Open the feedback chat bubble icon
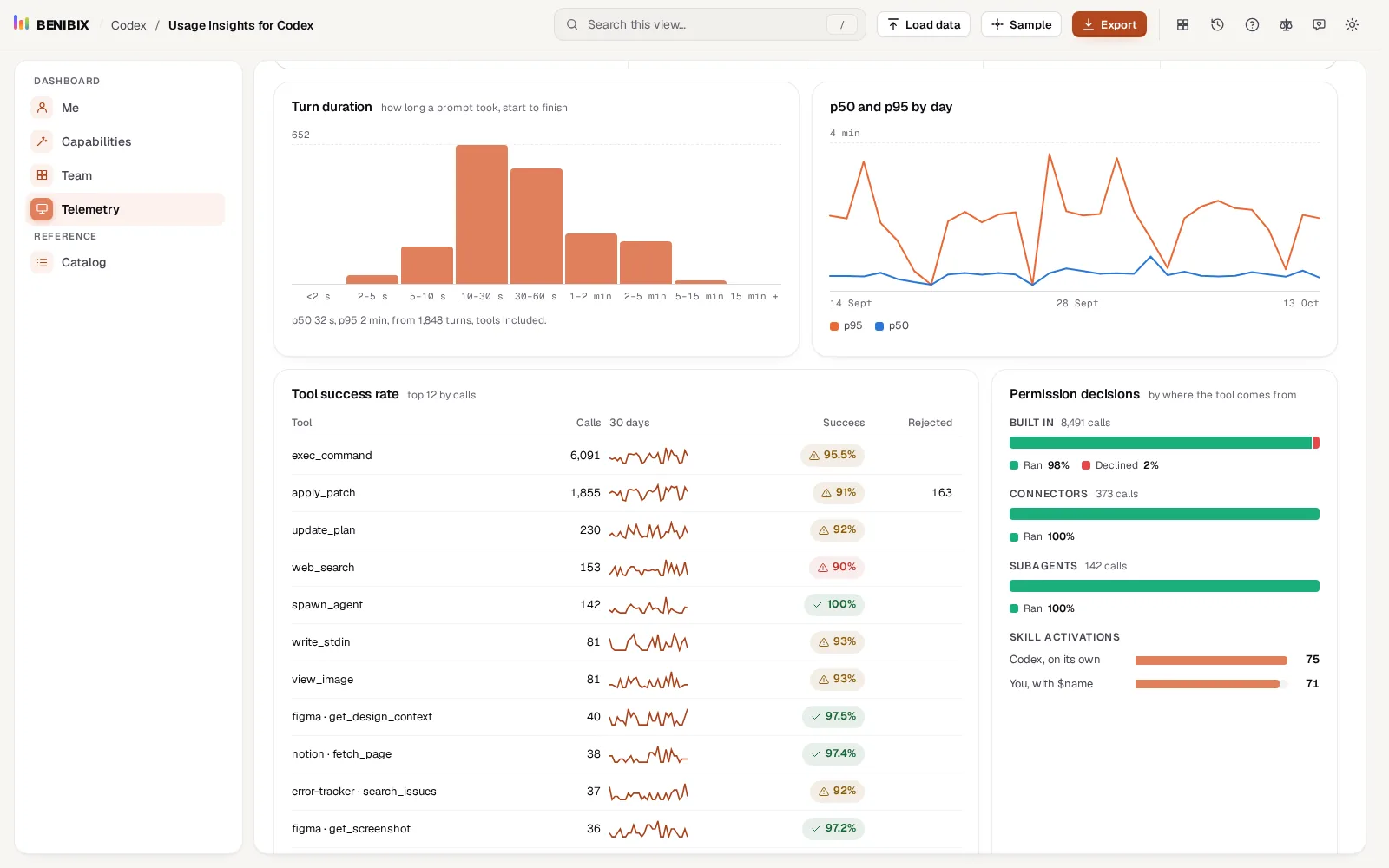This screenshot has width=1389, height=868. point(1319,25)
